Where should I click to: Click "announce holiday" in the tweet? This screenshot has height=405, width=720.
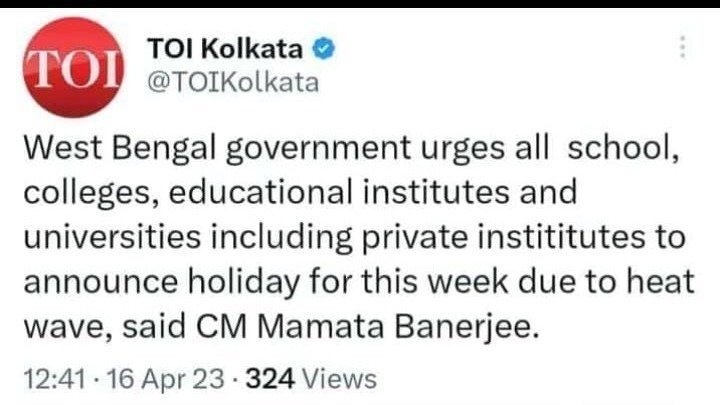[156, 284]
